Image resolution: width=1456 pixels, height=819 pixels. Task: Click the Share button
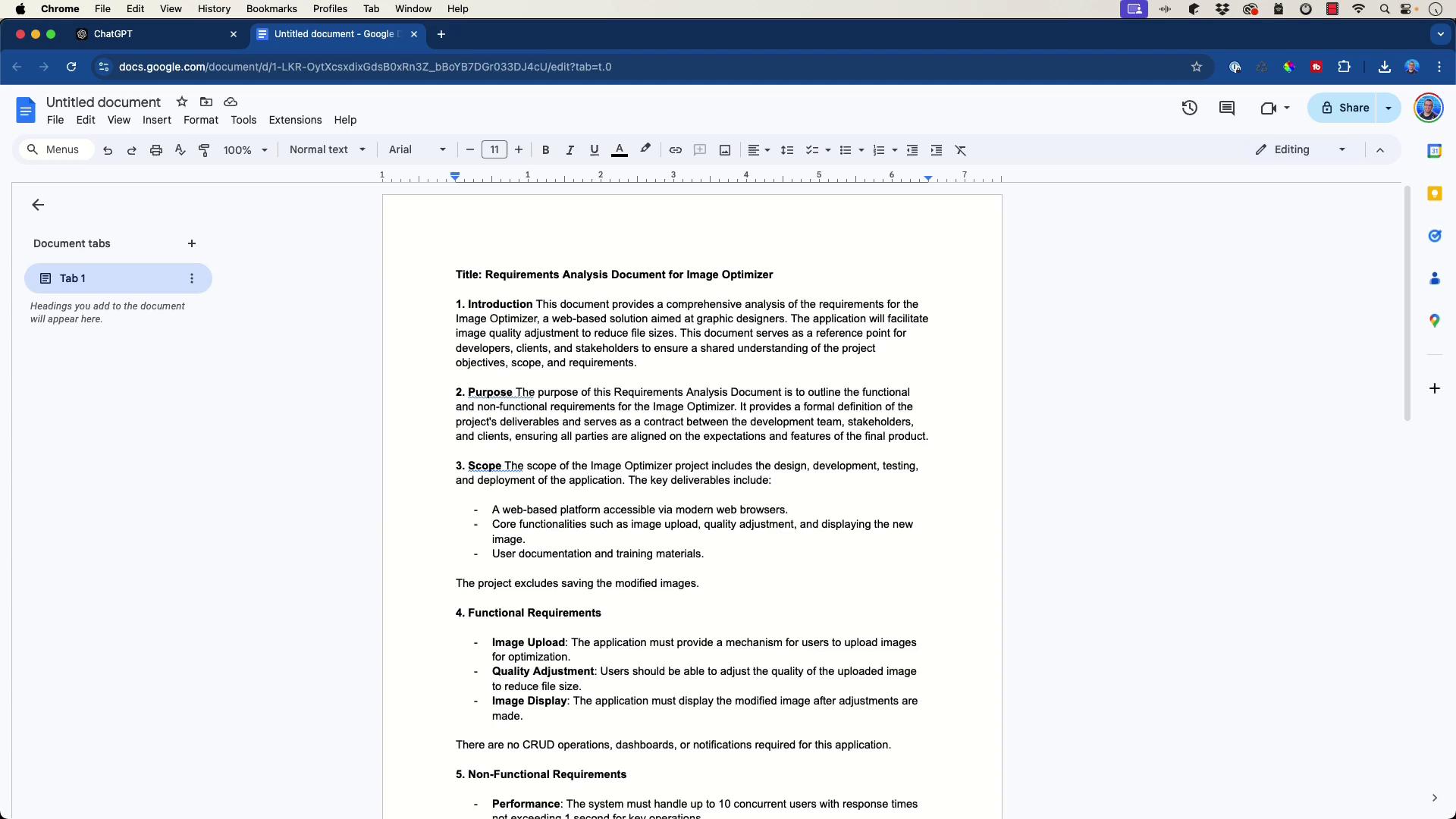[x=1345, y=108]
